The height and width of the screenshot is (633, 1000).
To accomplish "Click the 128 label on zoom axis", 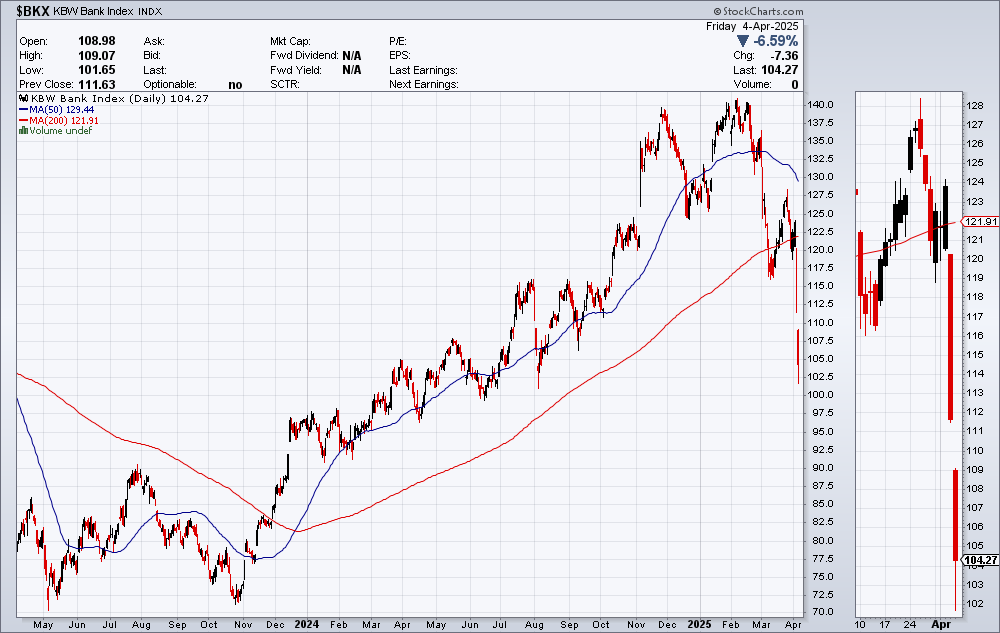I will [x=974, y=106].
